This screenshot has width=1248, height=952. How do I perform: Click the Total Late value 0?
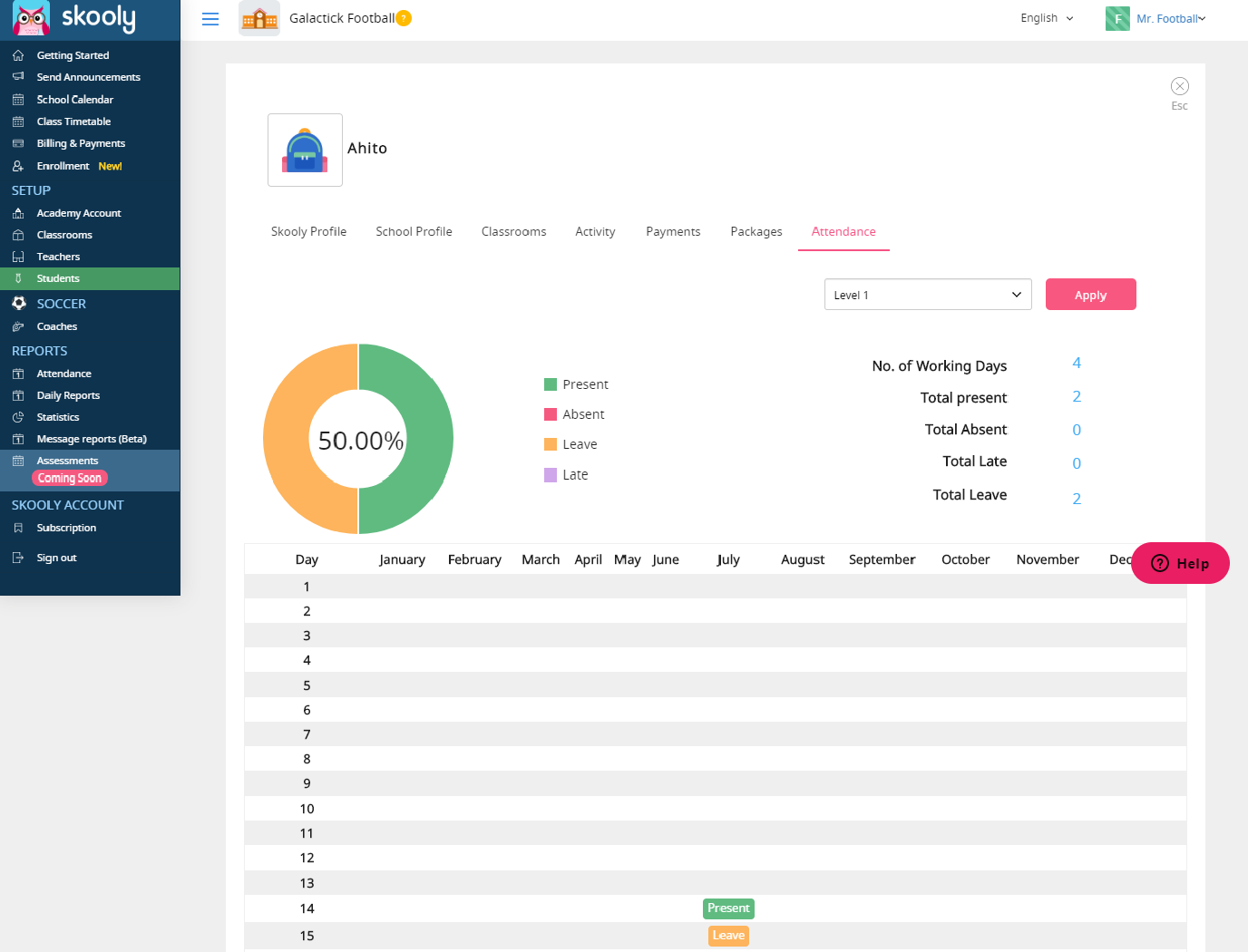[x=1077, y=463]
